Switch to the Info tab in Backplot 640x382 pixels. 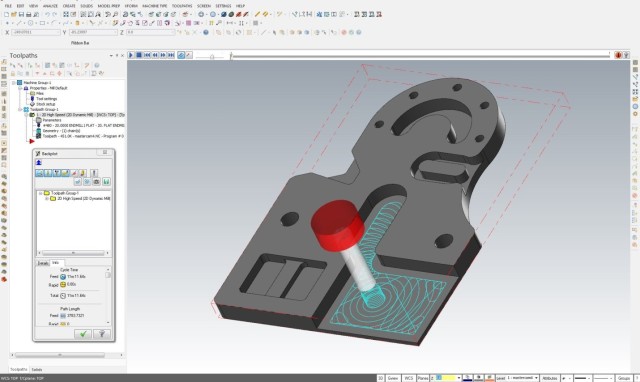(55, 263)
